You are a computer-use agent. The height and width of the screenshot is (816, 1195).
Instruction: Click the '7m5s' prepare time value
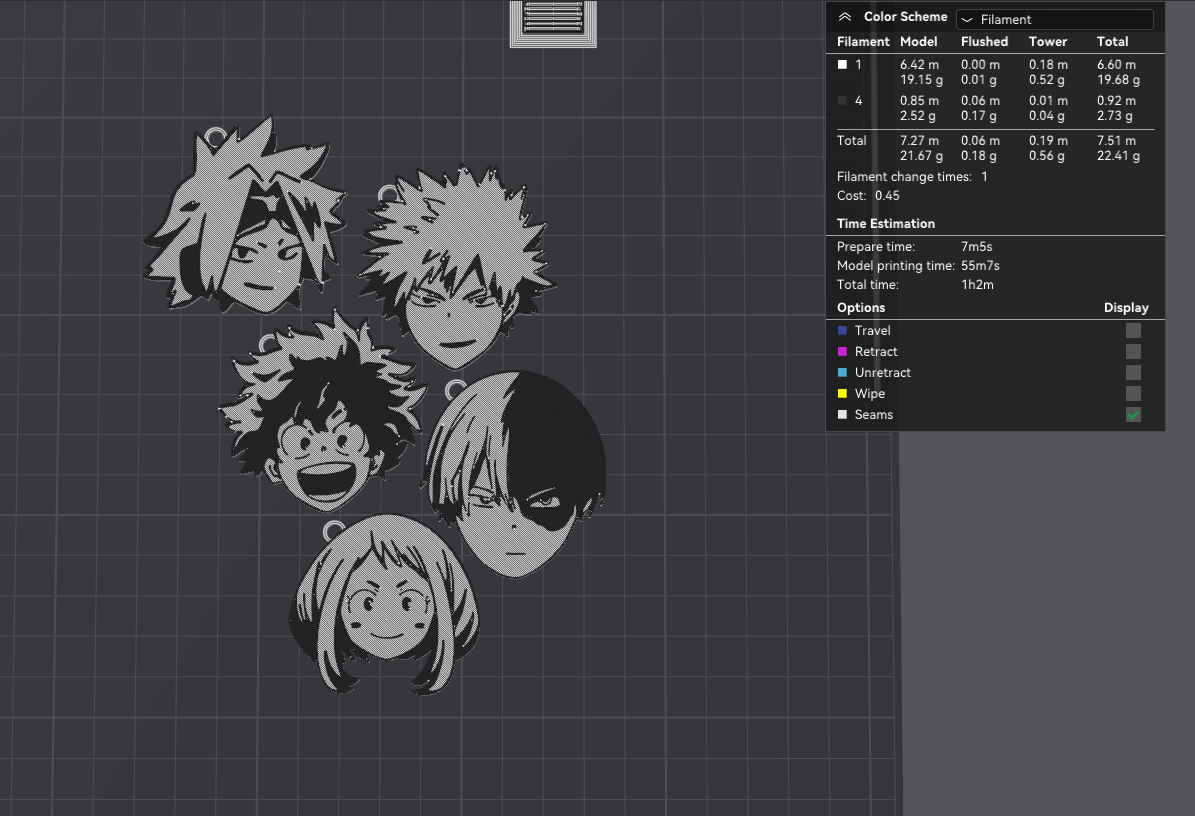pyautogui.click(x=976, y=246)
